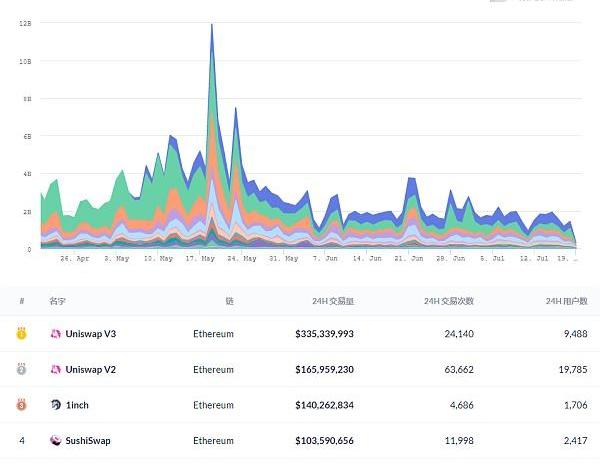Select the 19,785 users value
600x464 pixels.
tap(573, 370)
